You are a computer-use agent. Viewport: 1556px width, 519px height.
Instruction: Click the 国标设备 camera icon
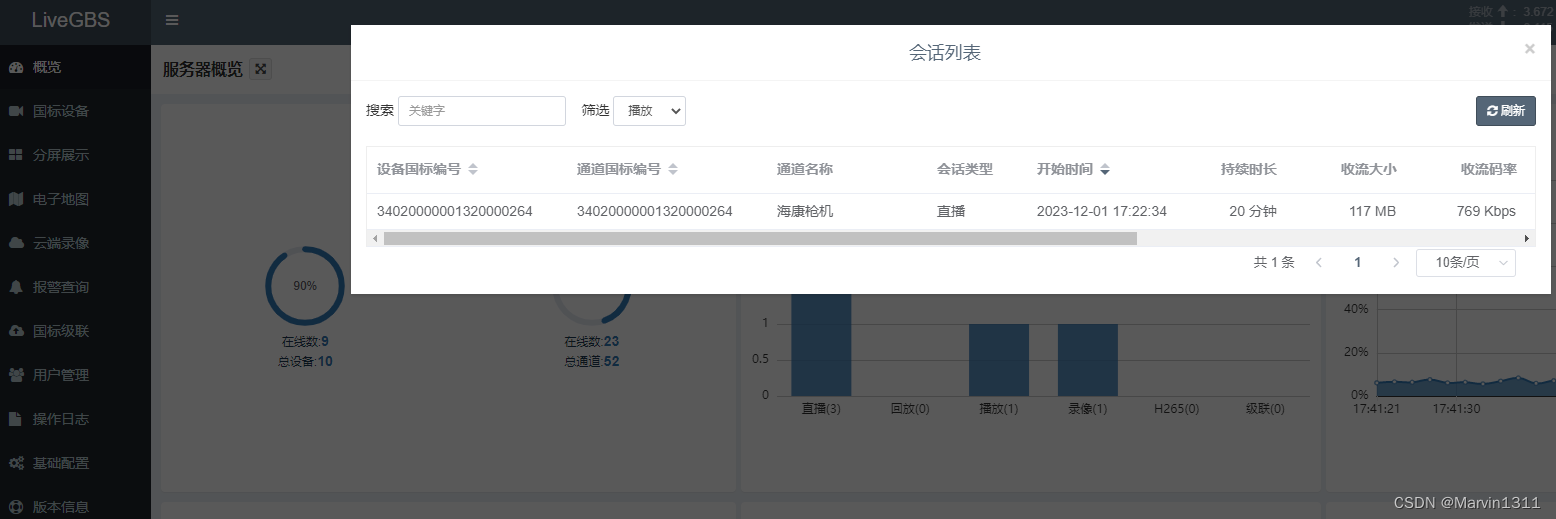point(16,111)
